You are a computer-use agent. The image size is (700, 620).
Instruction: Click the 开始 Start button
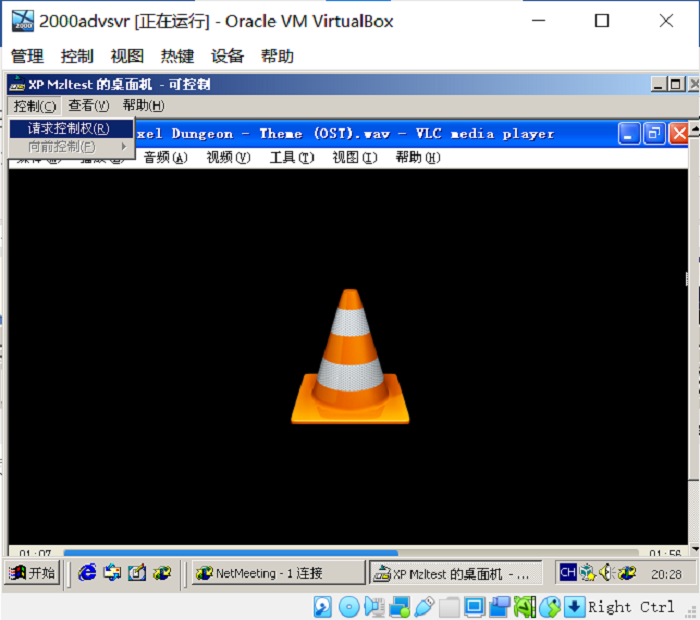tap(32, 573)
